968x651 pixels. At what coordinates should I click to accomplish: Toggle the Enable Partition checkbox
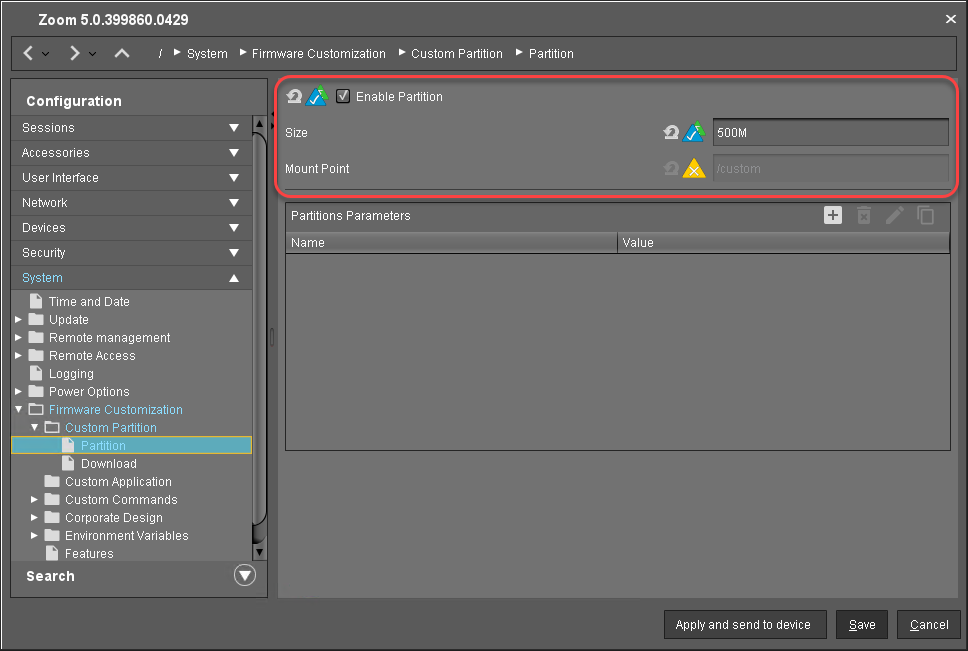tap(343, 97)
